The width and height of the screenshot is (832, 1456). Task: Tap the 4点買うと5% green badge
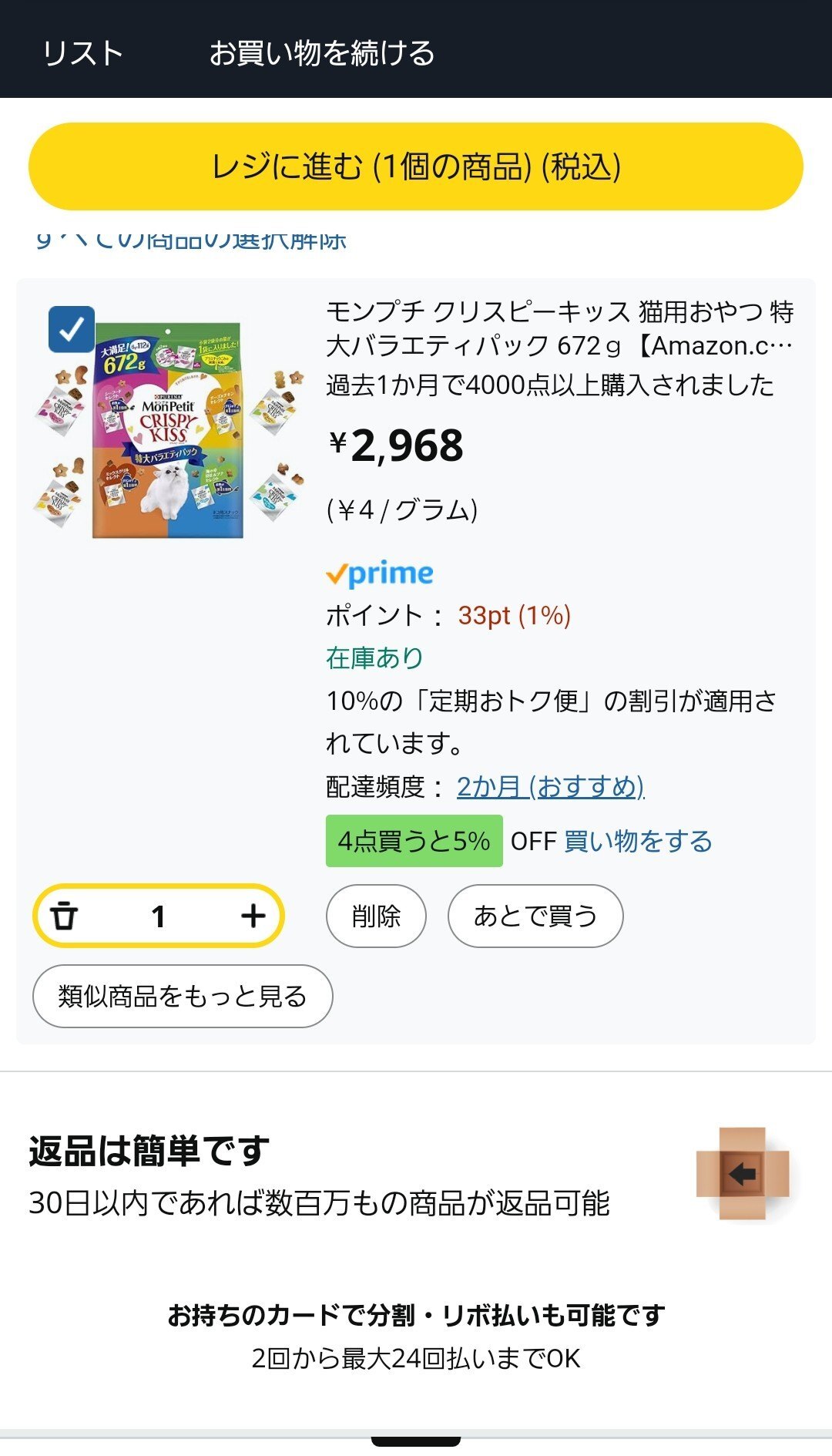[x=414, y=841]
